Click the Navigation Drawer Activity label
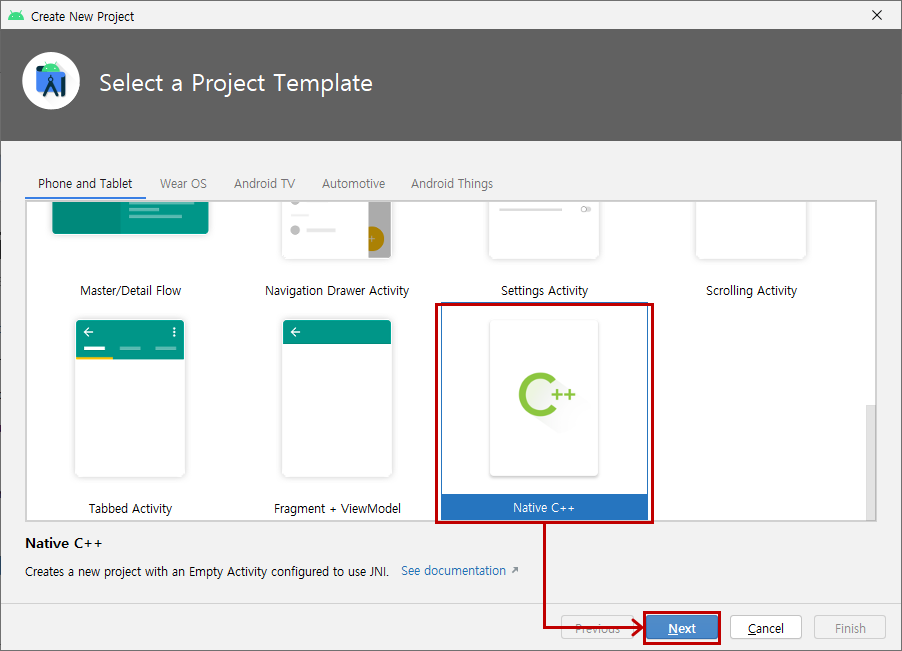 (337, 291)
